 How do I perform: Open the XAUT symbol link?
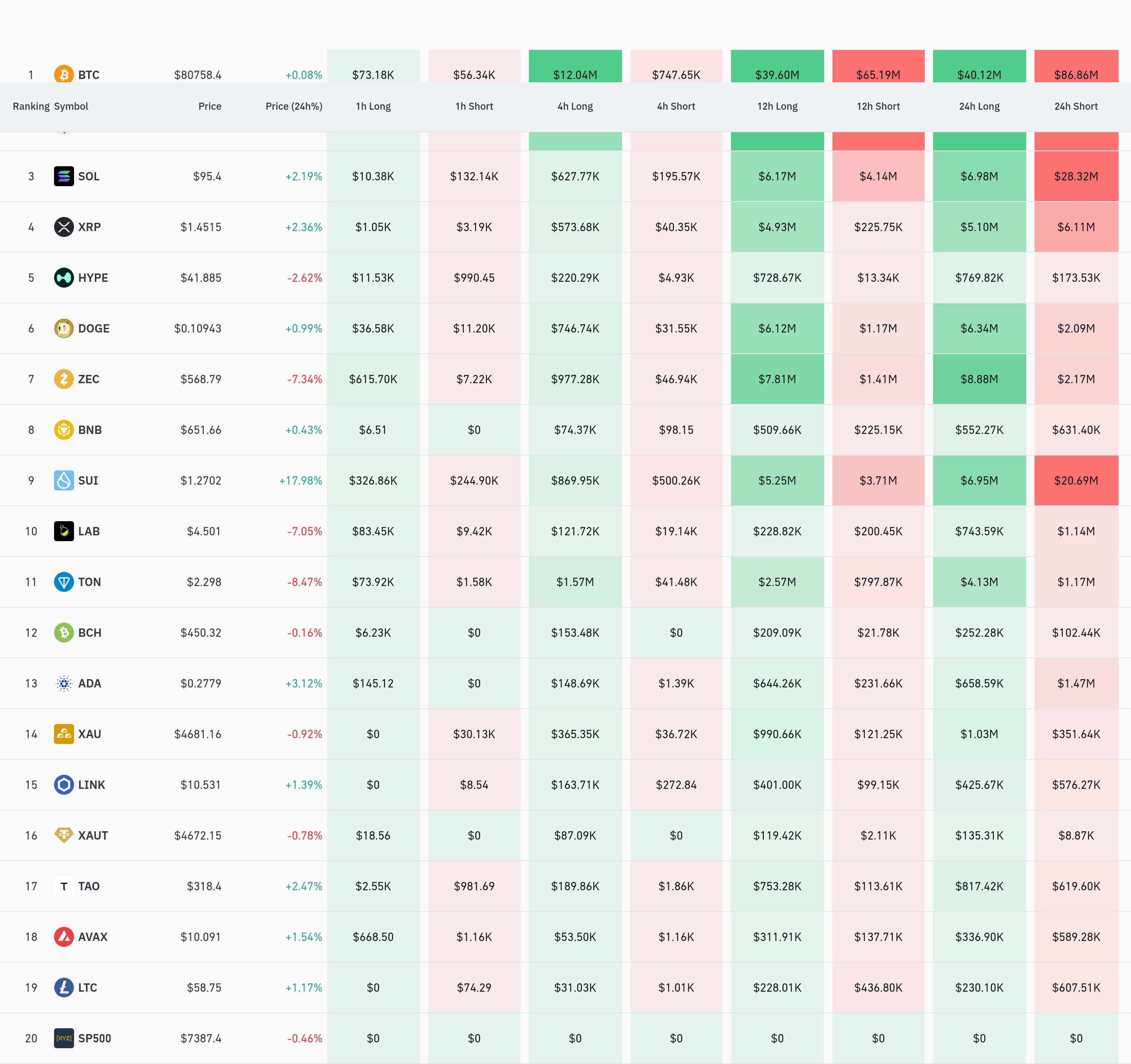tap(93, 835)
